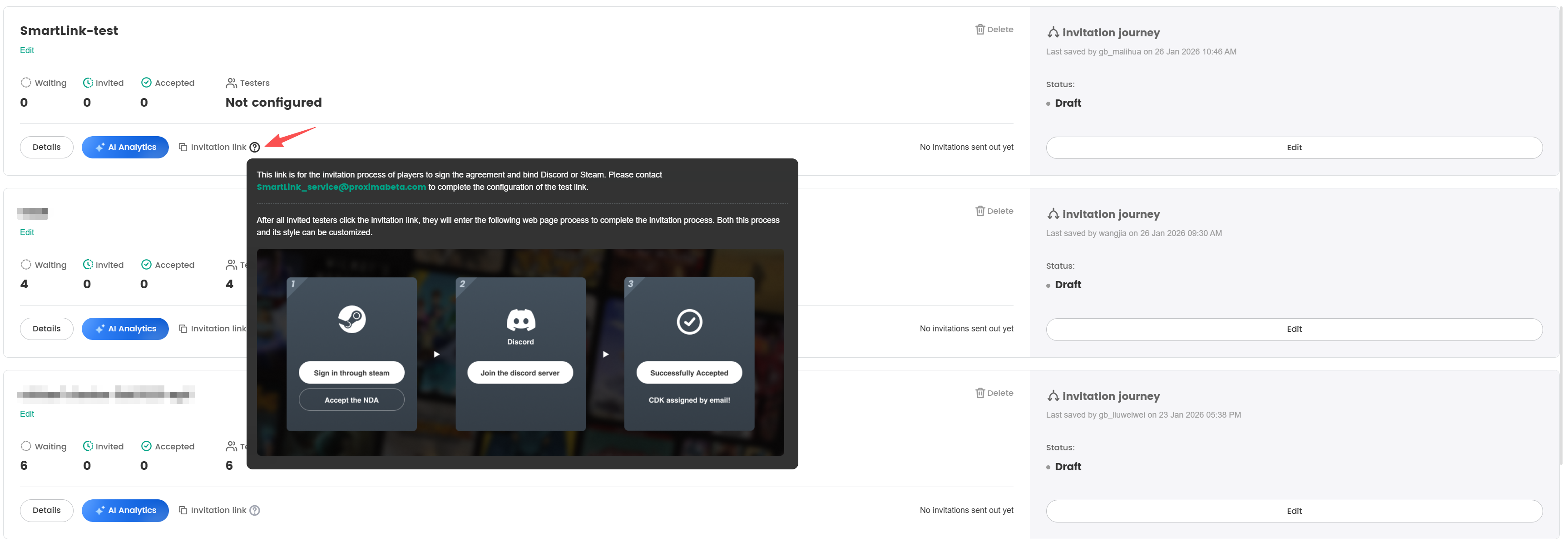
Task: Click the Discord logo in step two card
Action: [520, 320]
